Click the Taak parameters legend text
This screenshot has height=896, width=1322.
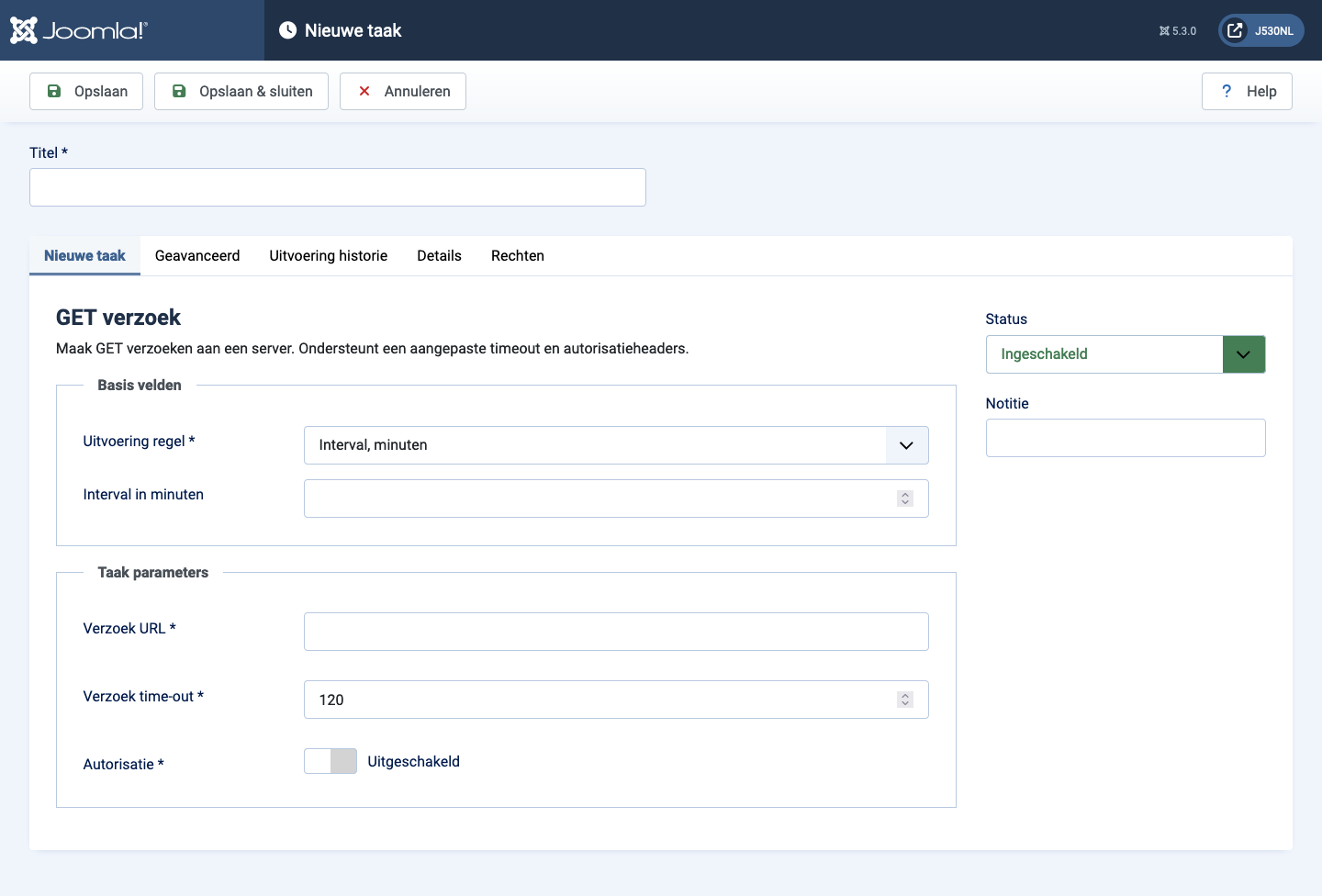point(153,573)
